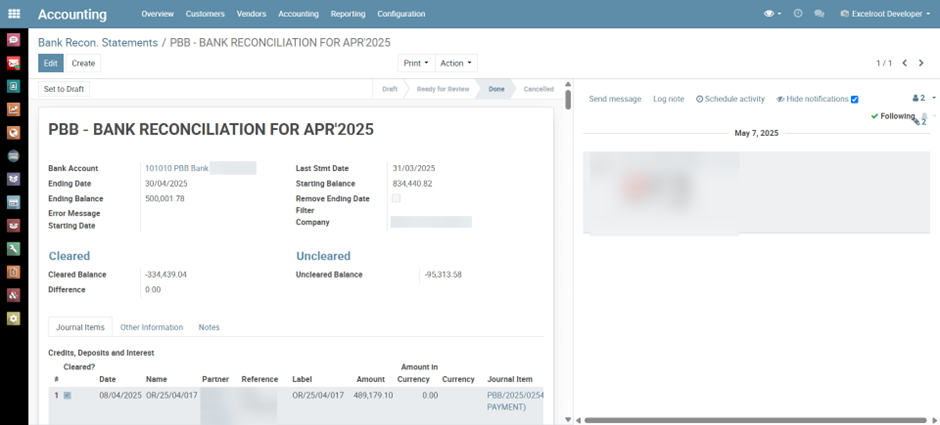This screenshot has height=425, width=940.
Task: Open the purple boxes inventory sidebar icon
Action: pos(14,179)
